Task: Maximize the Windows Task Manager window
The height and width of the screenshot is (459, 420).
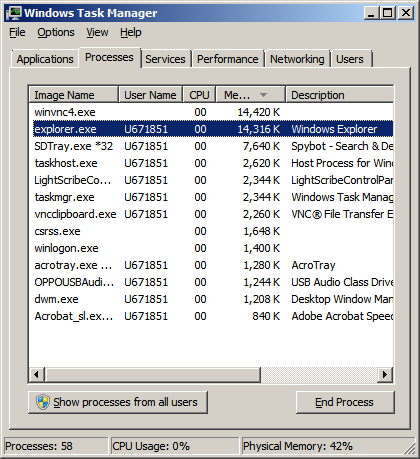Action: point(388,13)
